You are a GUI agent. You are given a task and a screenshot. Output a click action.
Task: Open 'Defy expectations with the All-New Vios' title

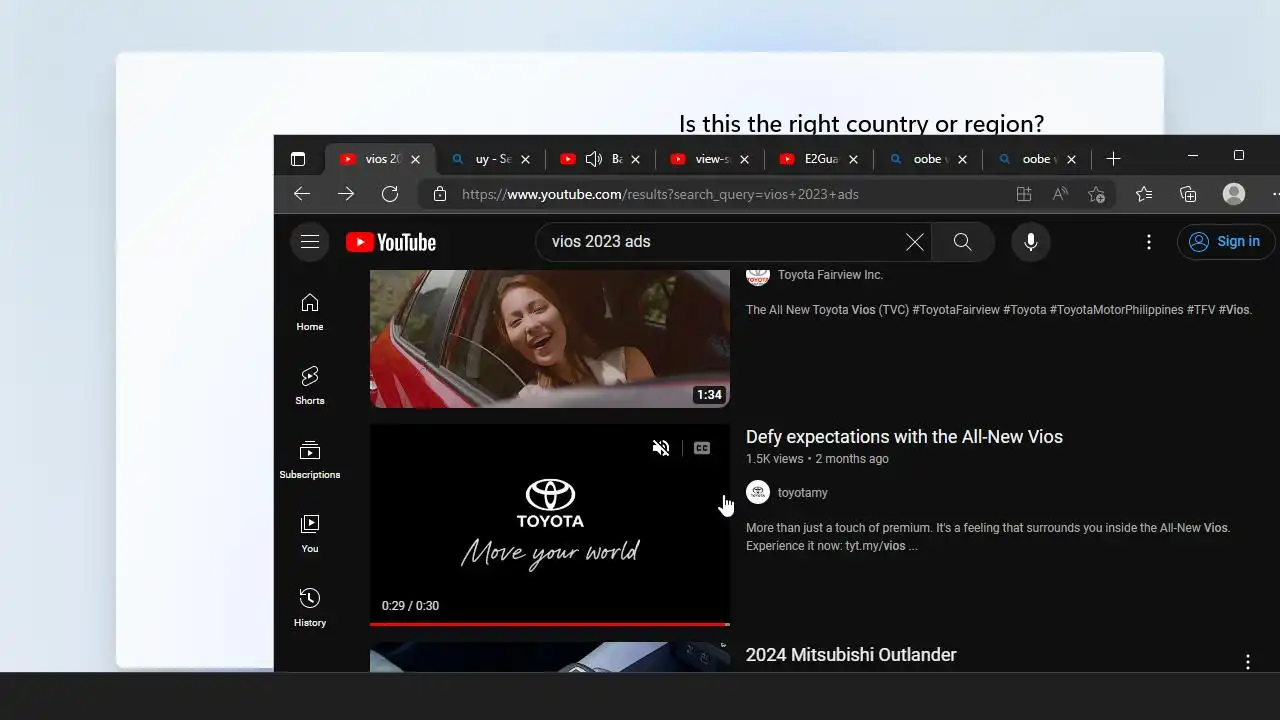pyautogui.click(x=904, y=437)
